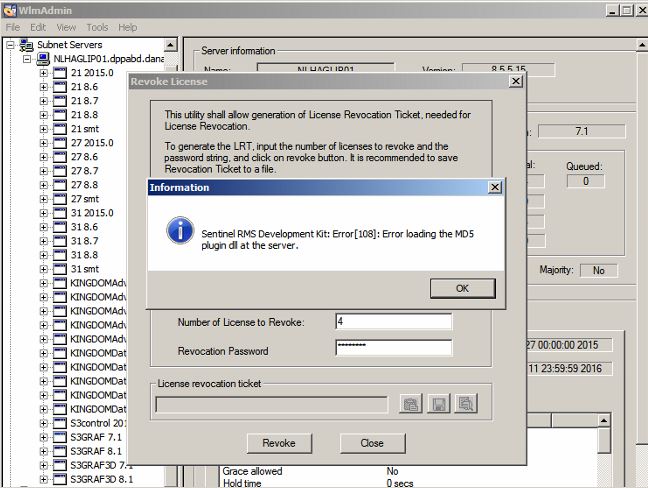Click the Revocation Password field
The width and height of the screenshot is (648, 488).
393,348
